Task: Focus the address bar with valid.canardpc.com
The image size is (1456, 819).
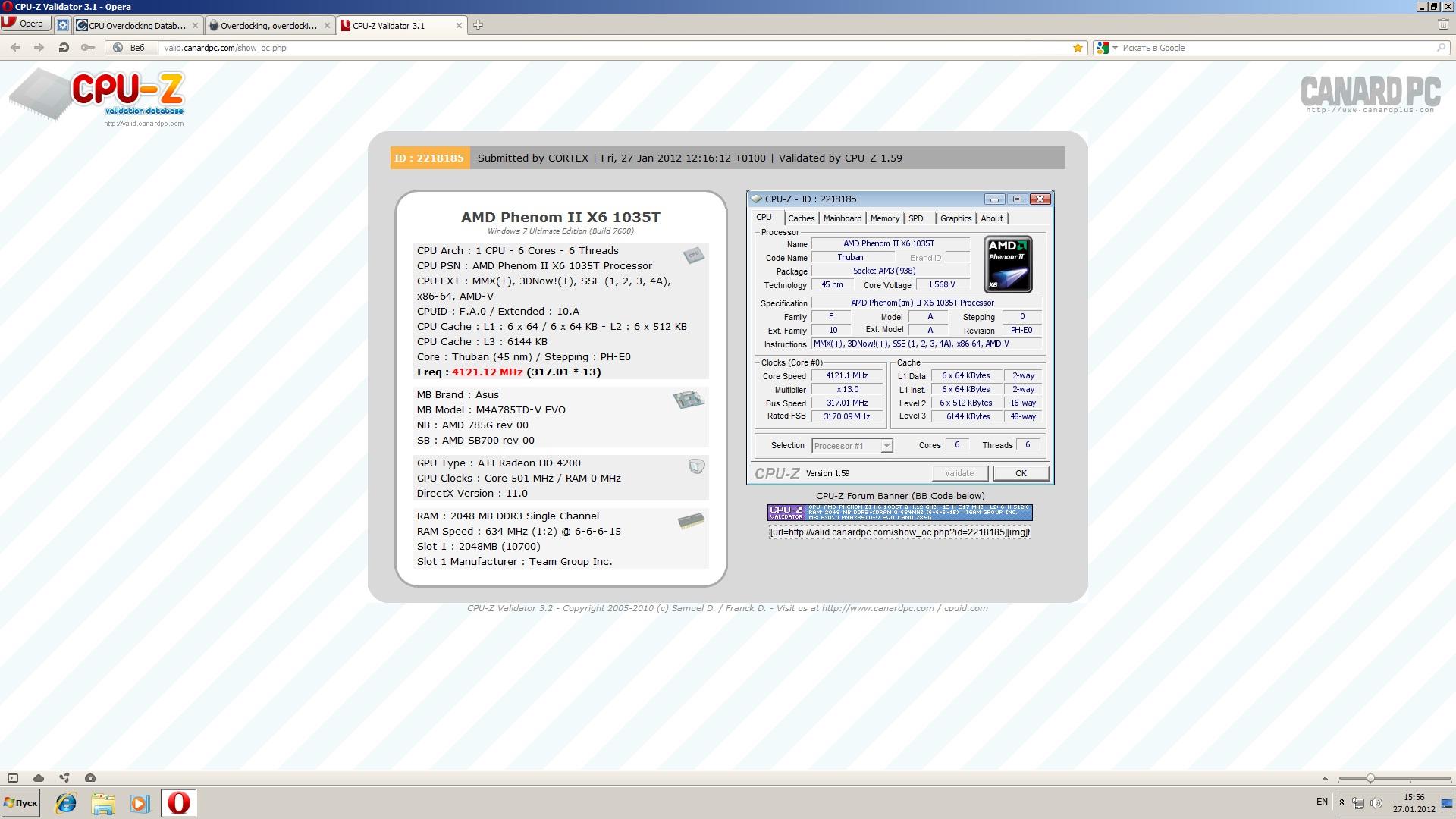Action: 614,47
